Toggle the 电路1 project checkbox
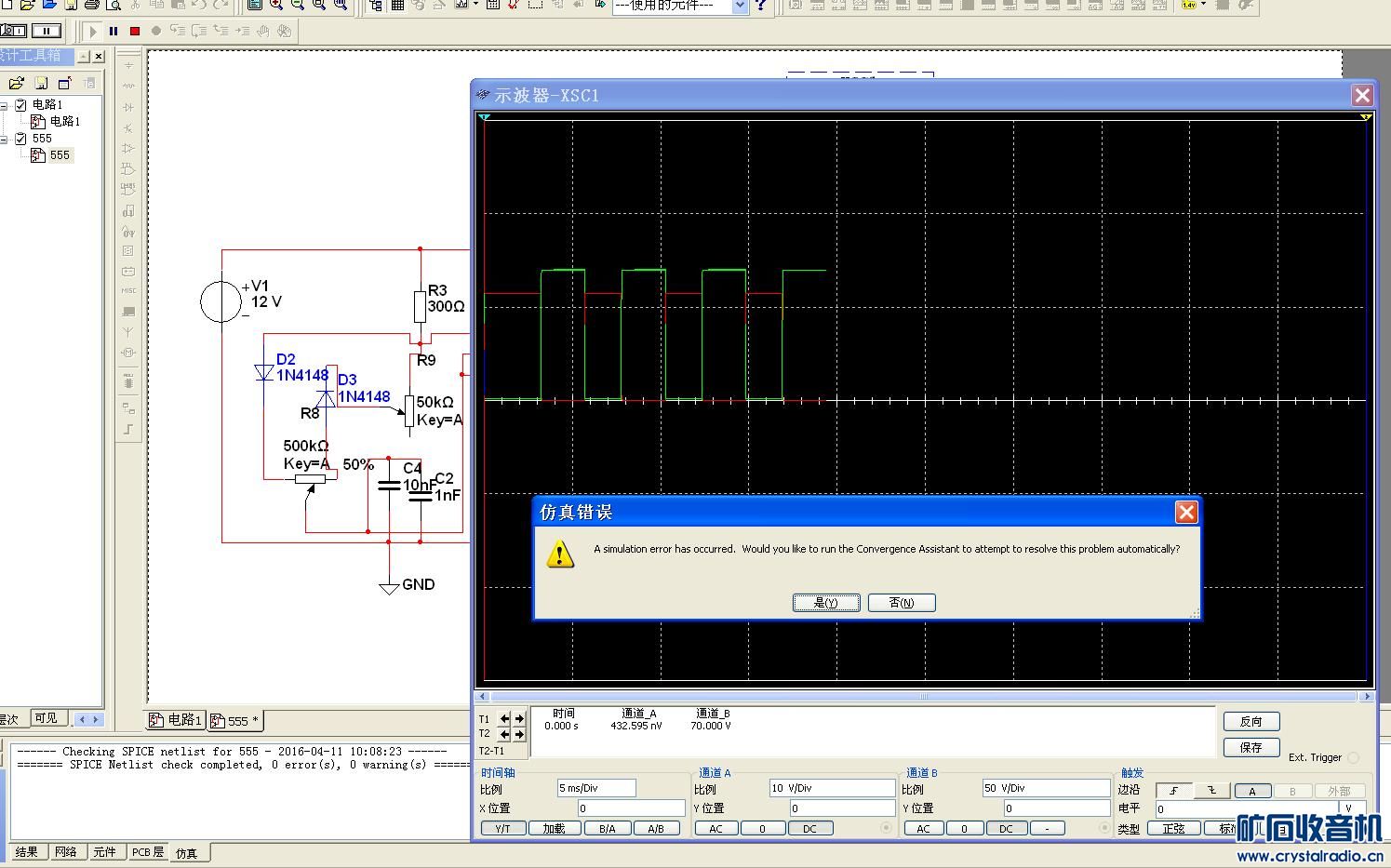Viewport: 1391px width, 868px height. click(x=20, y=105)
